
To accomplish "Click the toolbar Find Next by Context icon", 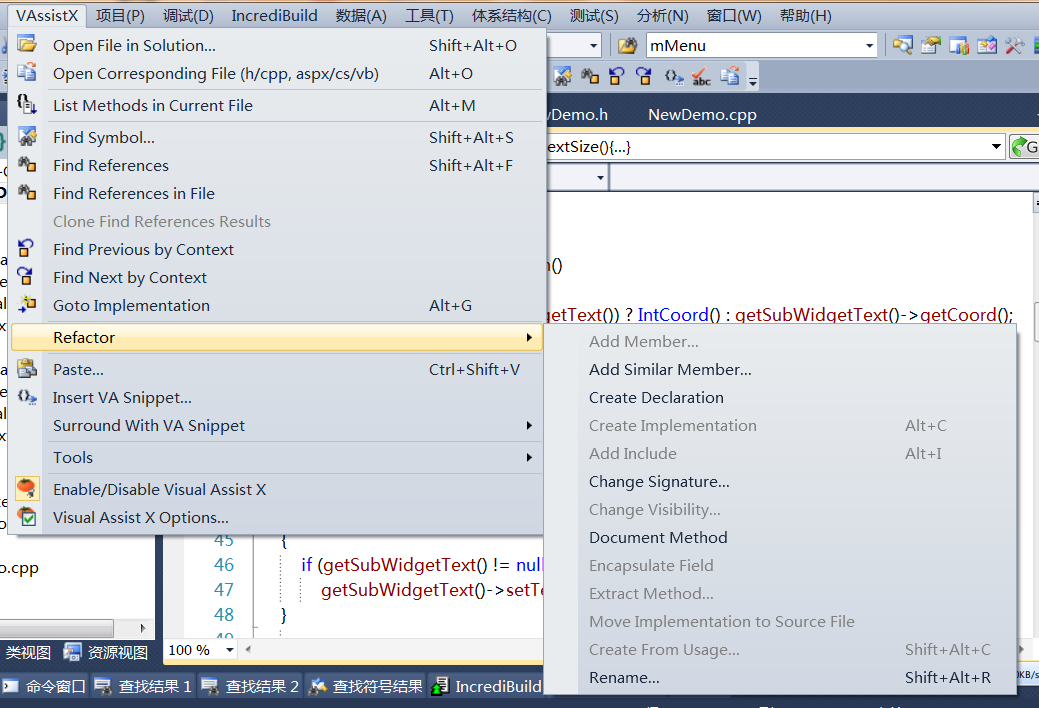I will (x=643, y=77).
